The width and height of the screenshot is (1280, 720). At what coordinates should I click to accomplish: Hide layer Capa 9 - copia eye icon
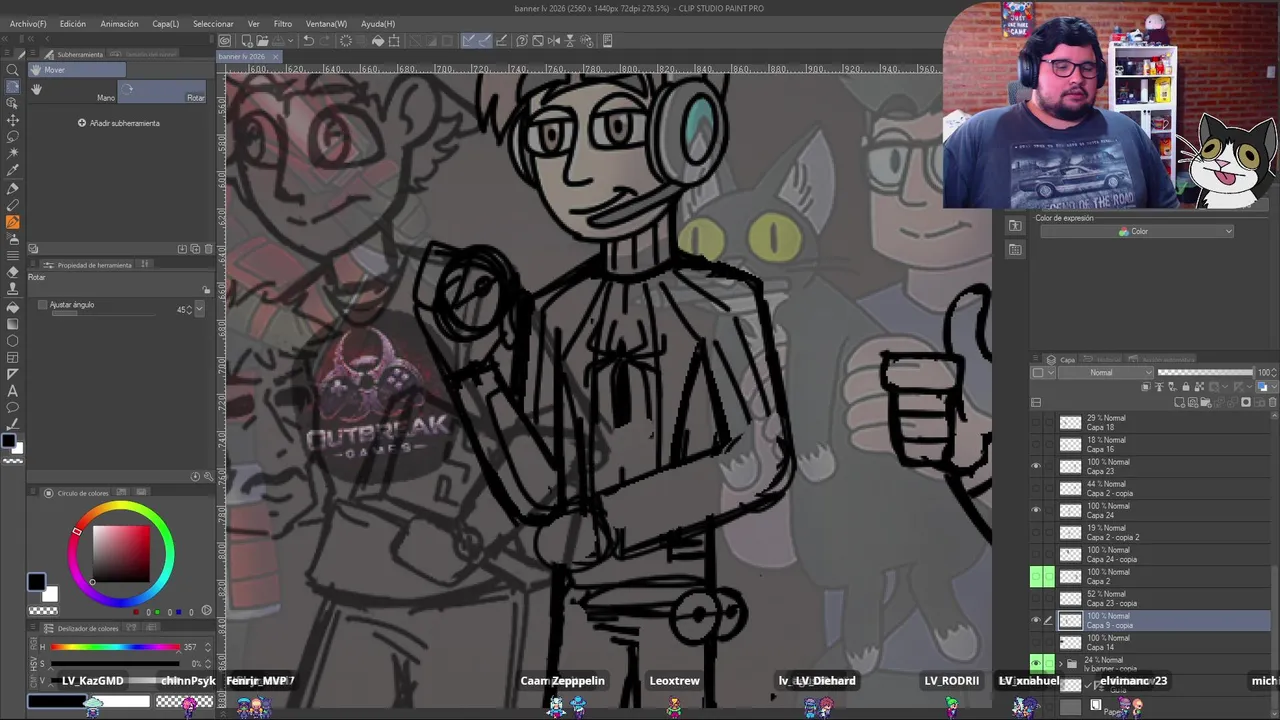[x=1036, y=621]
